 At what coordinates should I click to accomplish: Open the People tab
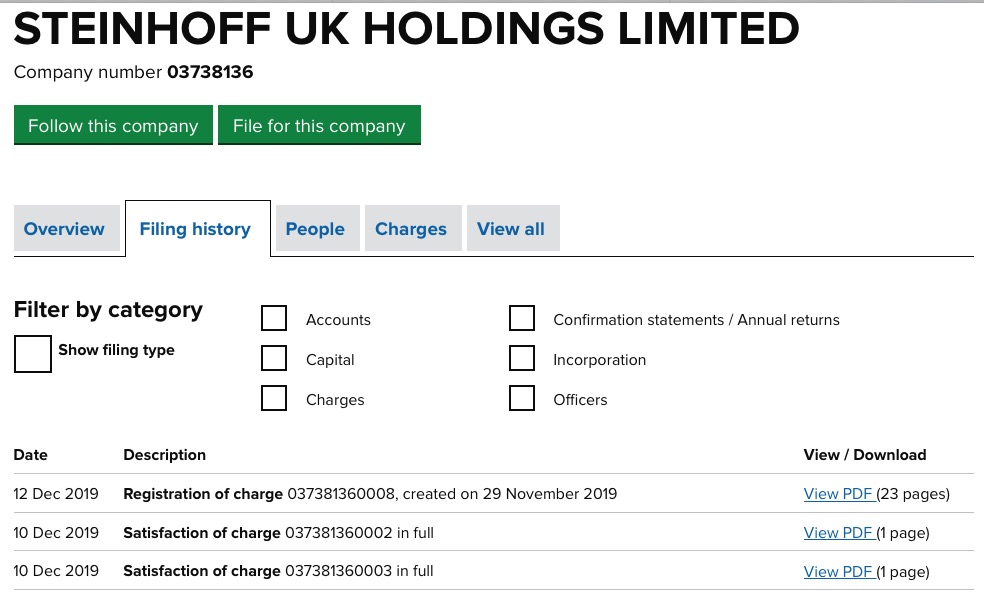pyautogui.click(x=315, y=228)
